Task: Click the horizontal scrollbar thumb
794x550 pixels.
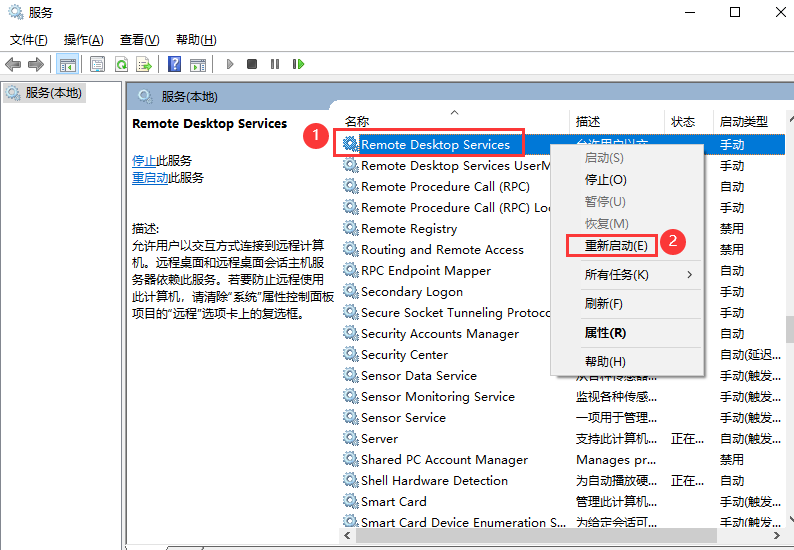Action: click(536, 535)
